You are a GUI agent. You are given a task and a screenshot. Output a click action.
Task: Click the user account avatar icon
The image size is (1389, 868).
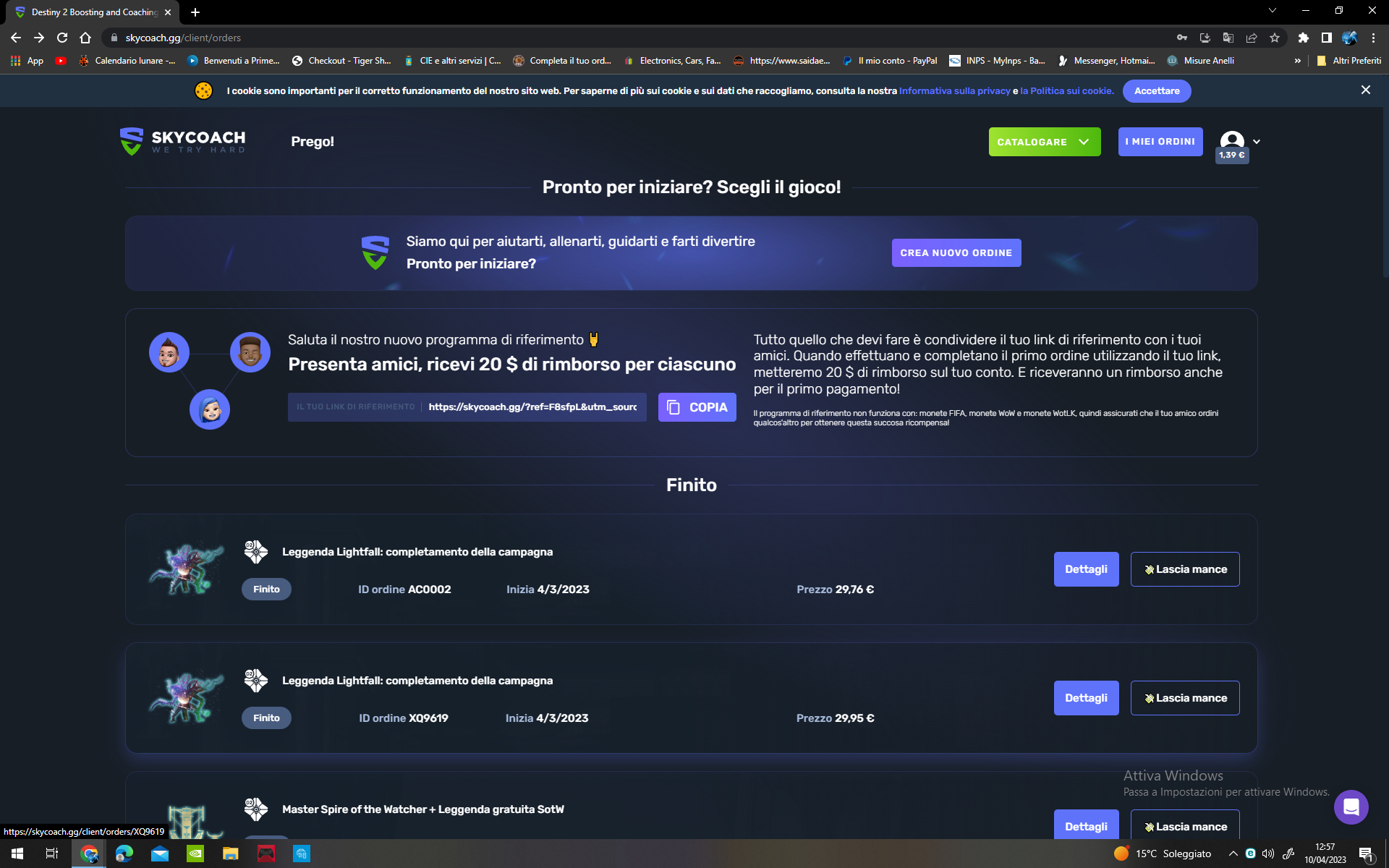point(1232,141)
